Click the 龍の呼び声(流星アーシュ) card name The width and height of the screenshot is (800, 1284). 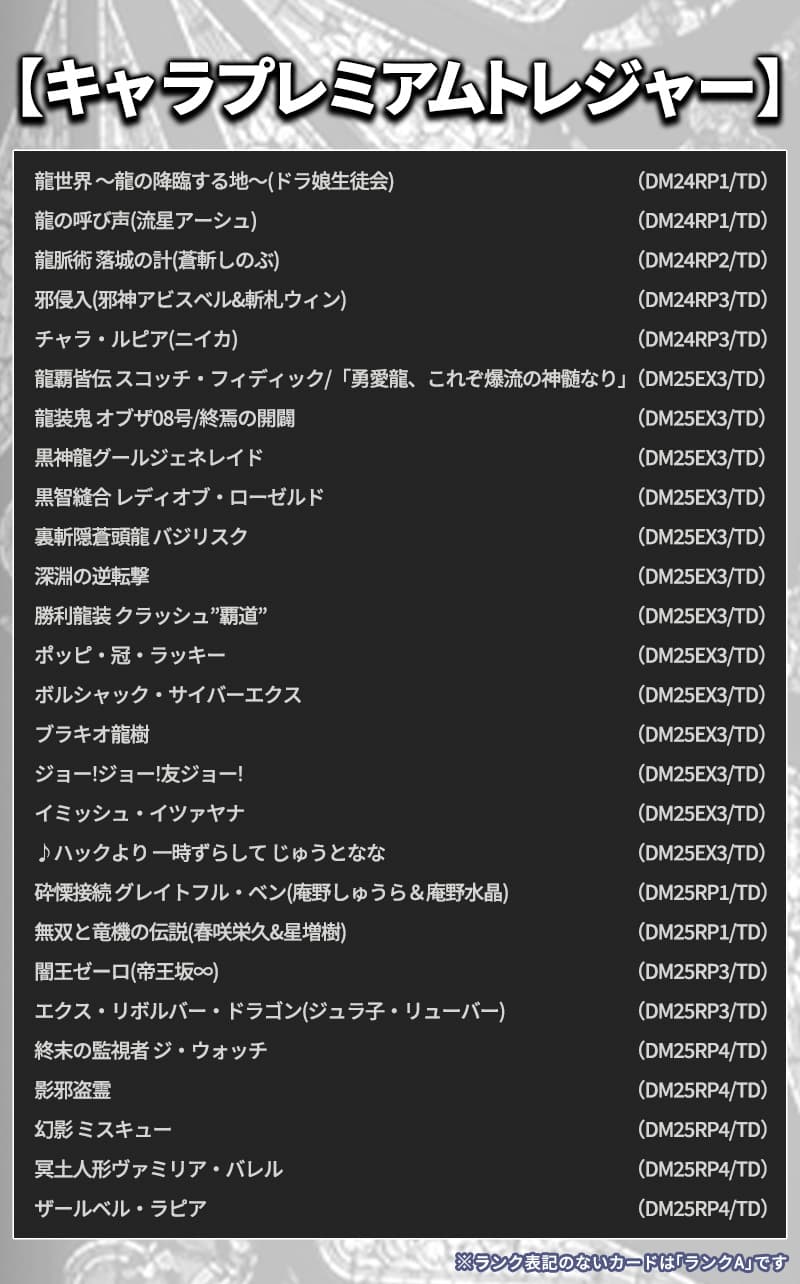[x=146, y=221]
